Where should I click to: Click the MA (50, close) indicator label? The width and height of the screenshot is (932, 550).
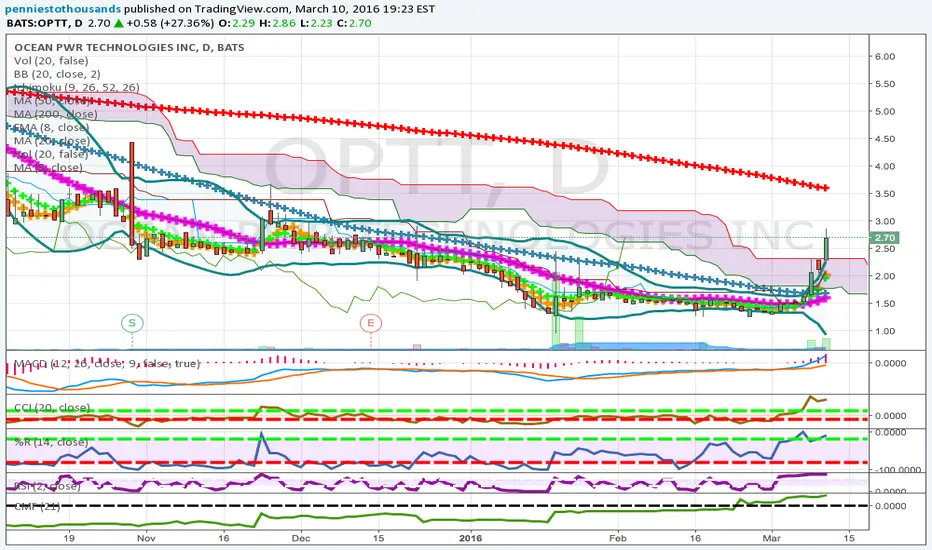52,100
